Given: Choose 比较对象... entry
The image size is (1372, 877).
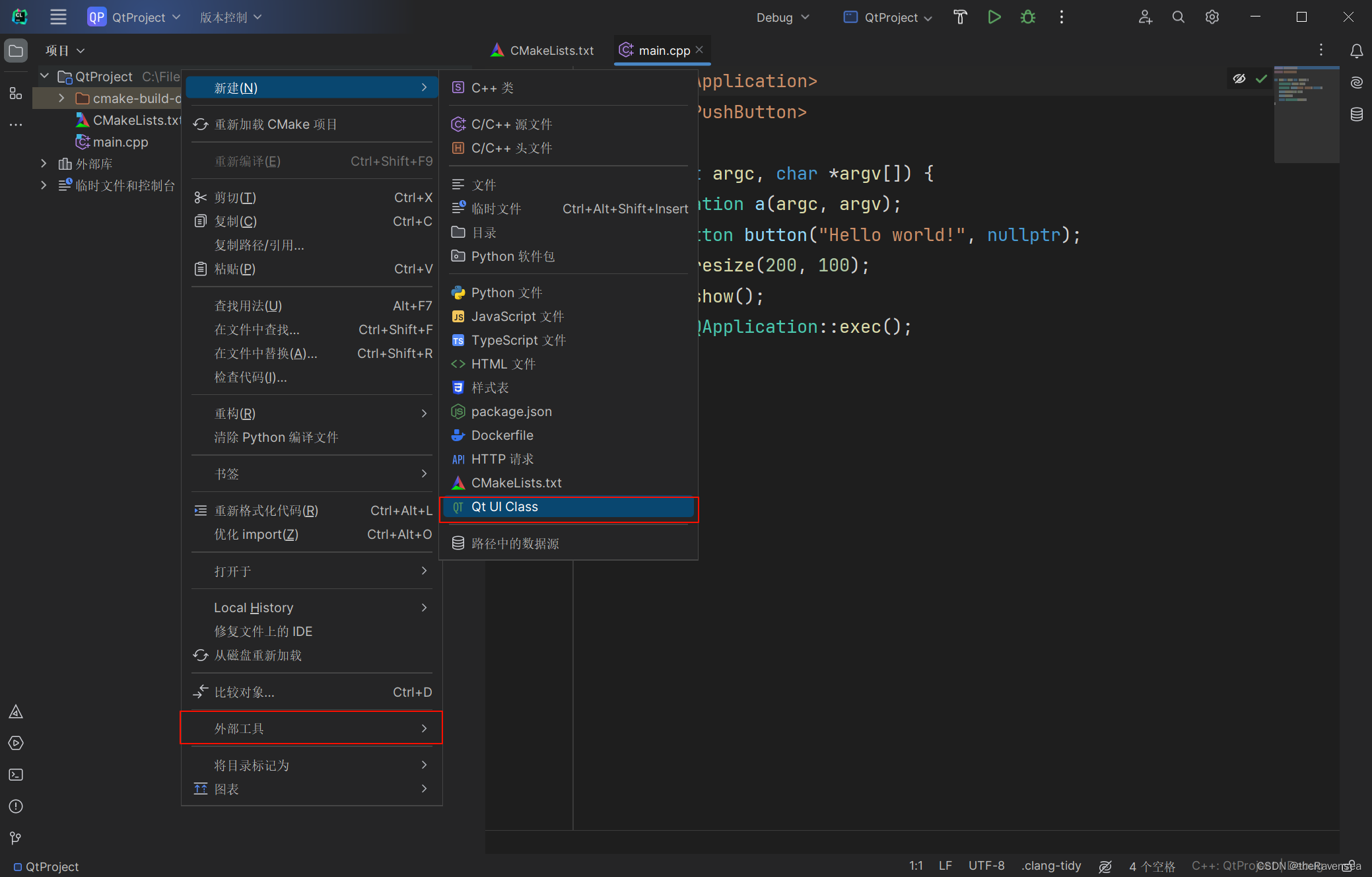Looking at the screenshot, I should point(312,692).
